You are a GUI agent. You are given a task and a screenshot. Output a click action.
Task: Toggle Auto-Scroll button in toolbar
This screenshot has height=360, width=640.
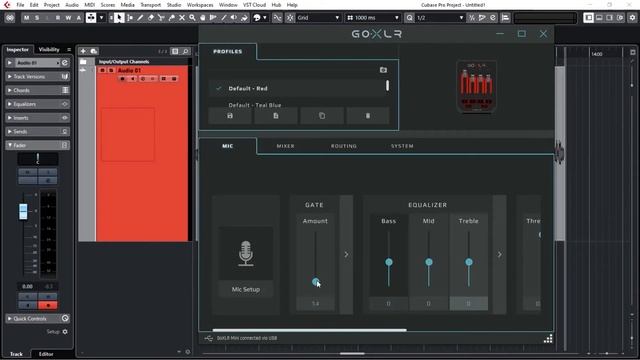91,18
